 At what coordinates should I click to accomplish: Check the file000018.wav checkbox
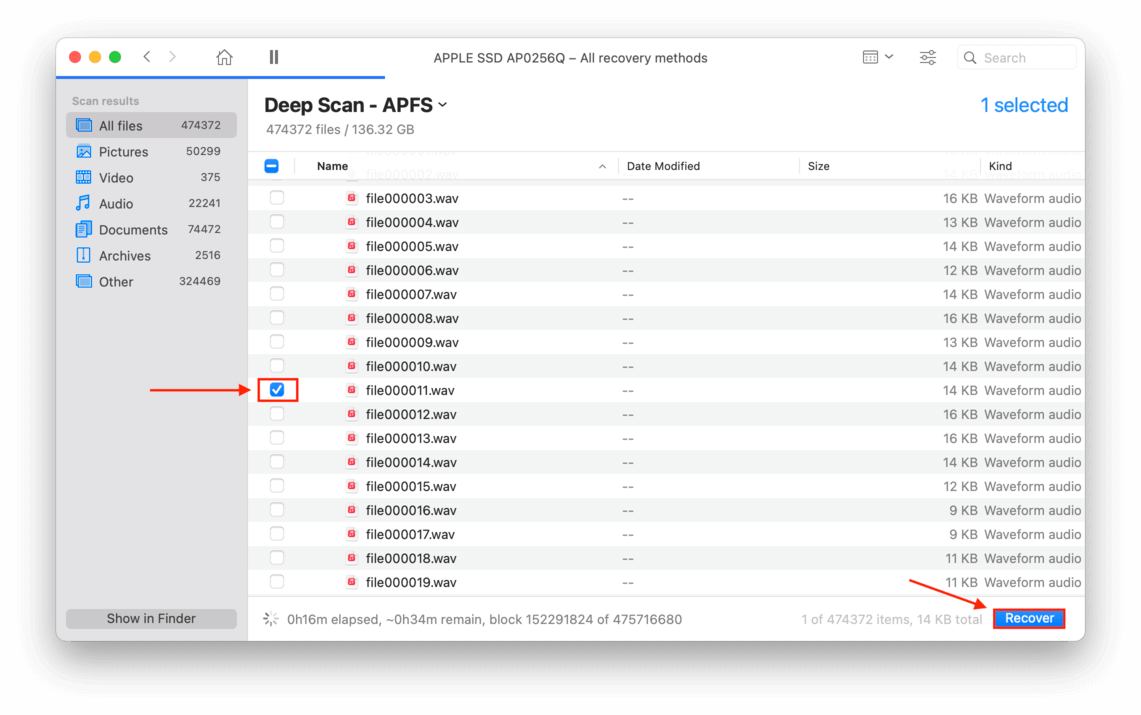click(277, 558)
